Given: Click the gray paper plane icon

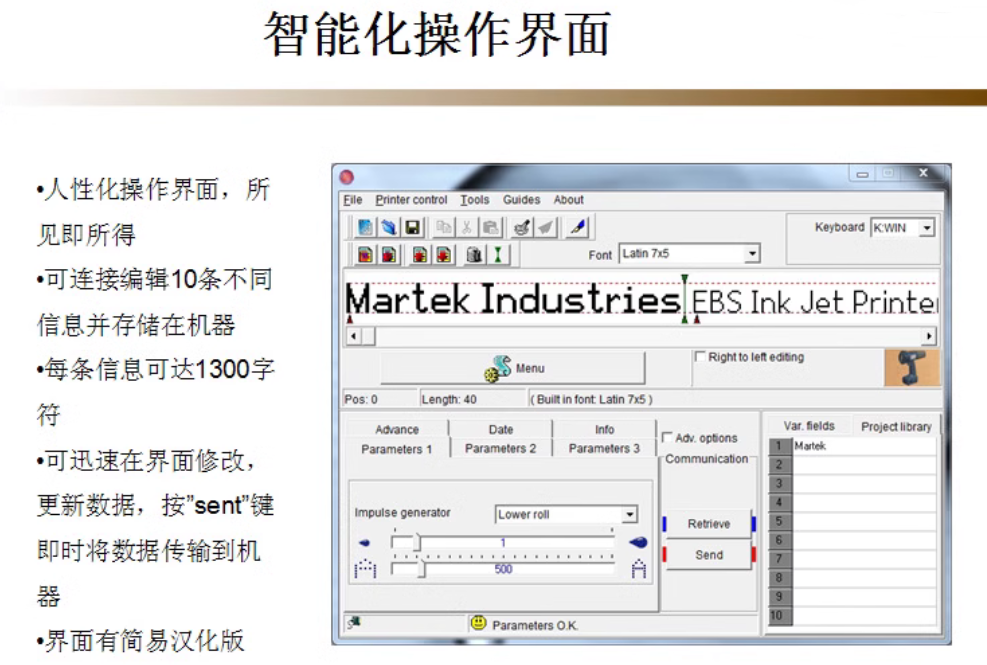Looking at the screenshot, I should pyautogui.click(x=546, y=227).
